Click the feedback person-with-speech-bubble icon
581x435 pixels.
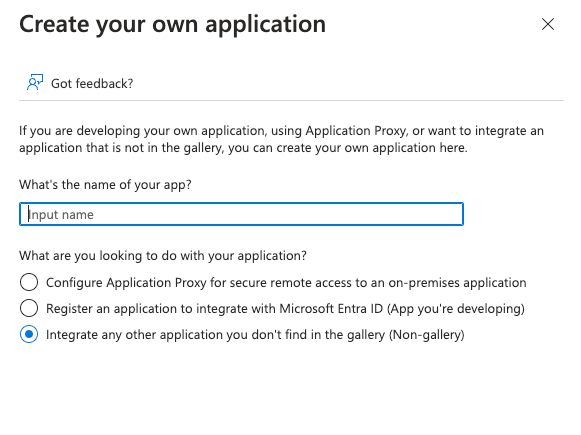pyautogui.click(x=35, y=83)
